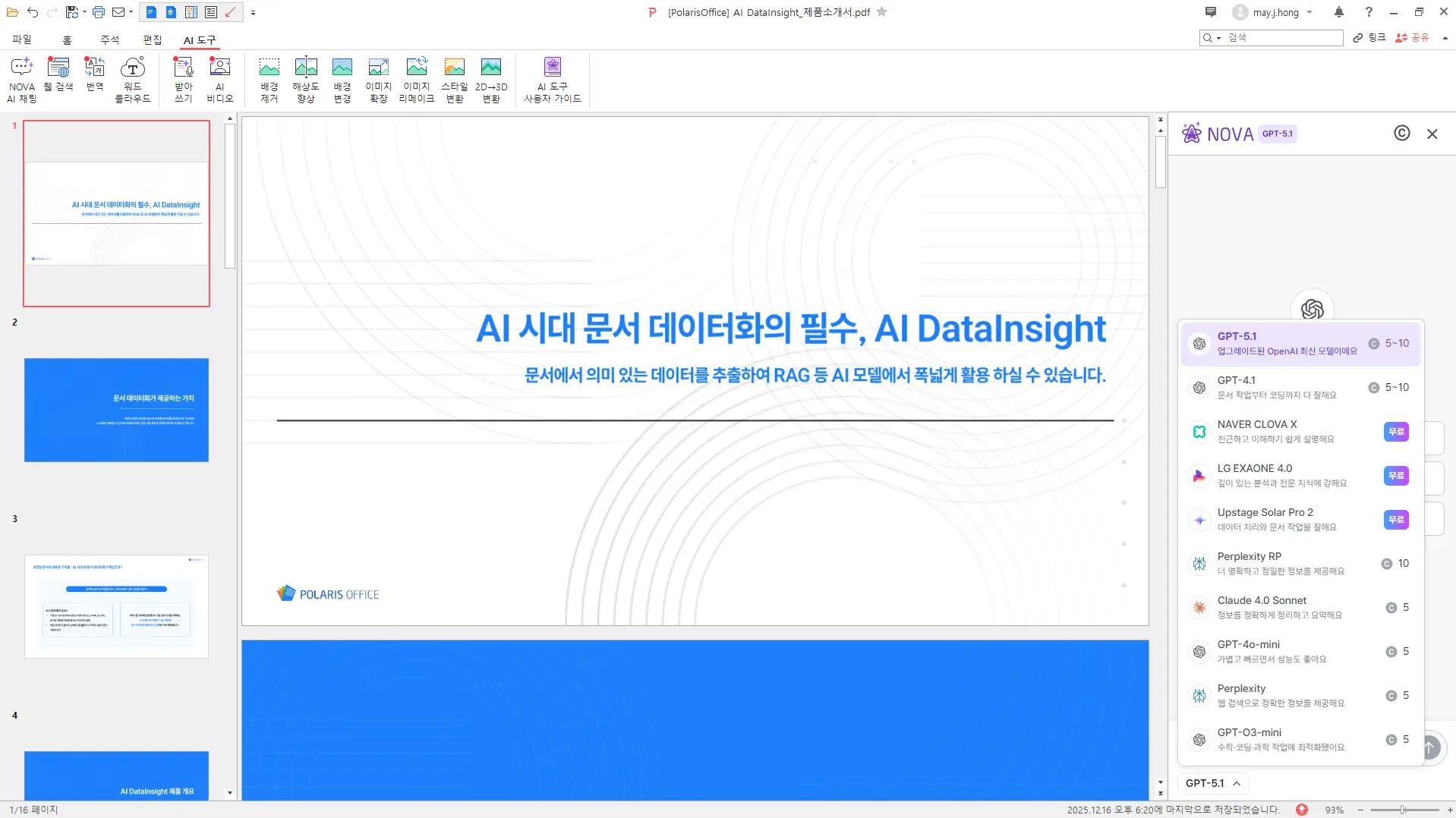Start the AI 비디오 tool
The height and width of the screenshot is (818, 1456).
(x=219, y=79)
